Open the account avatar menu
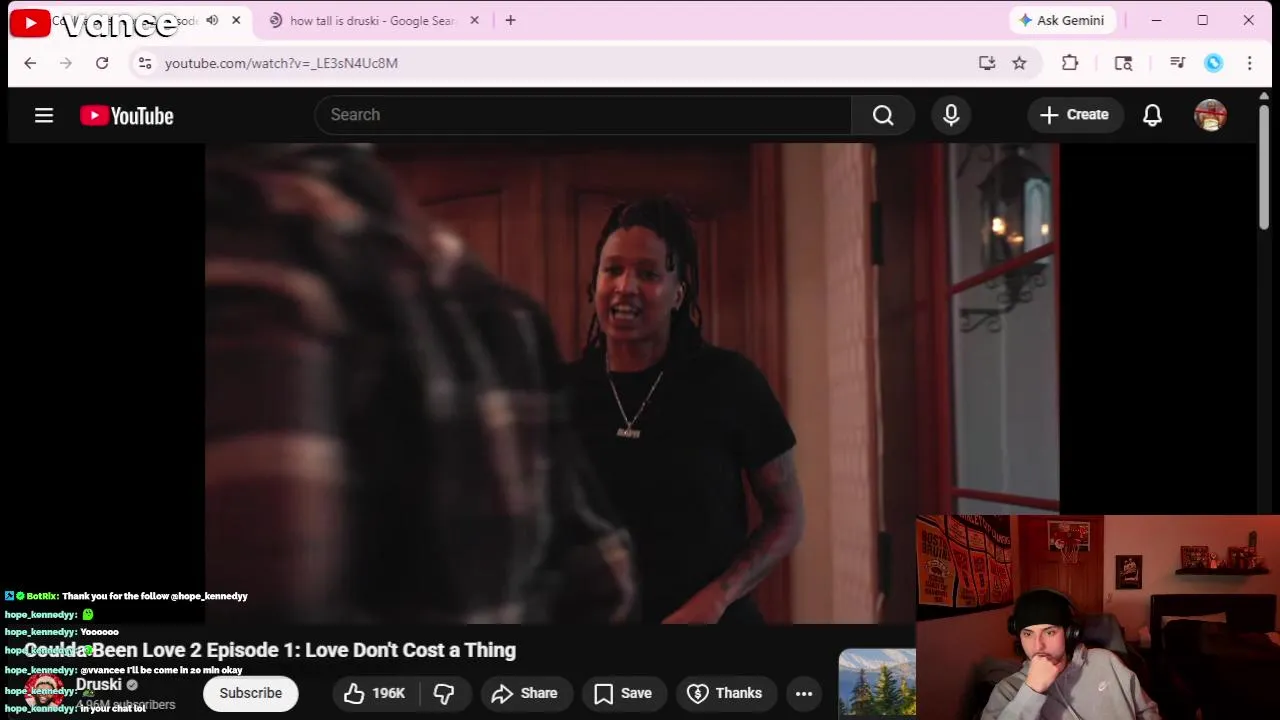The height and width of the screenshot is (720, 1280). (1210, 115)
